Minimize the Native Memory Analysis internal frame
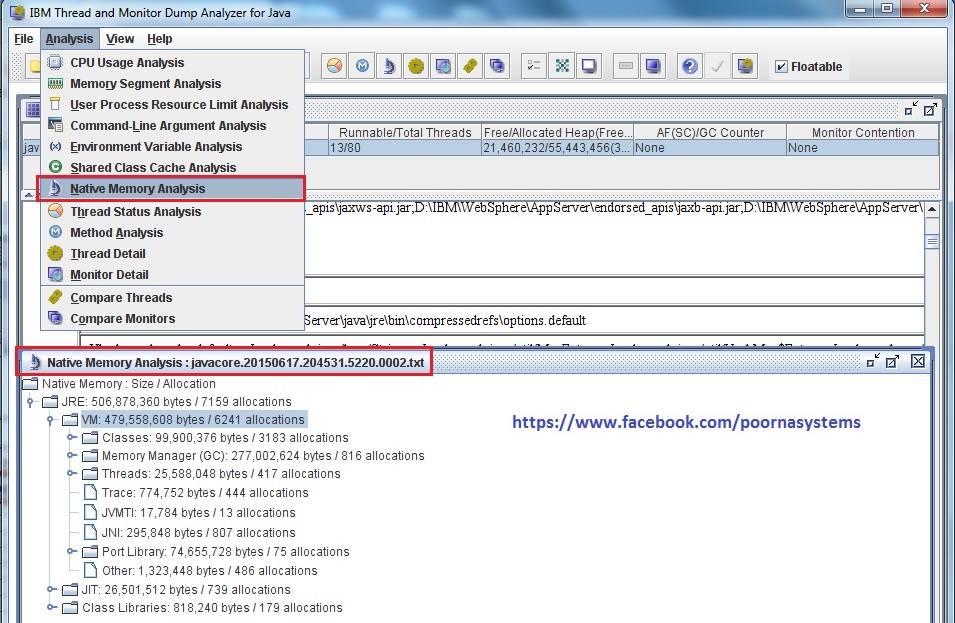Screen dimensions: 955x623 [873, 361]
